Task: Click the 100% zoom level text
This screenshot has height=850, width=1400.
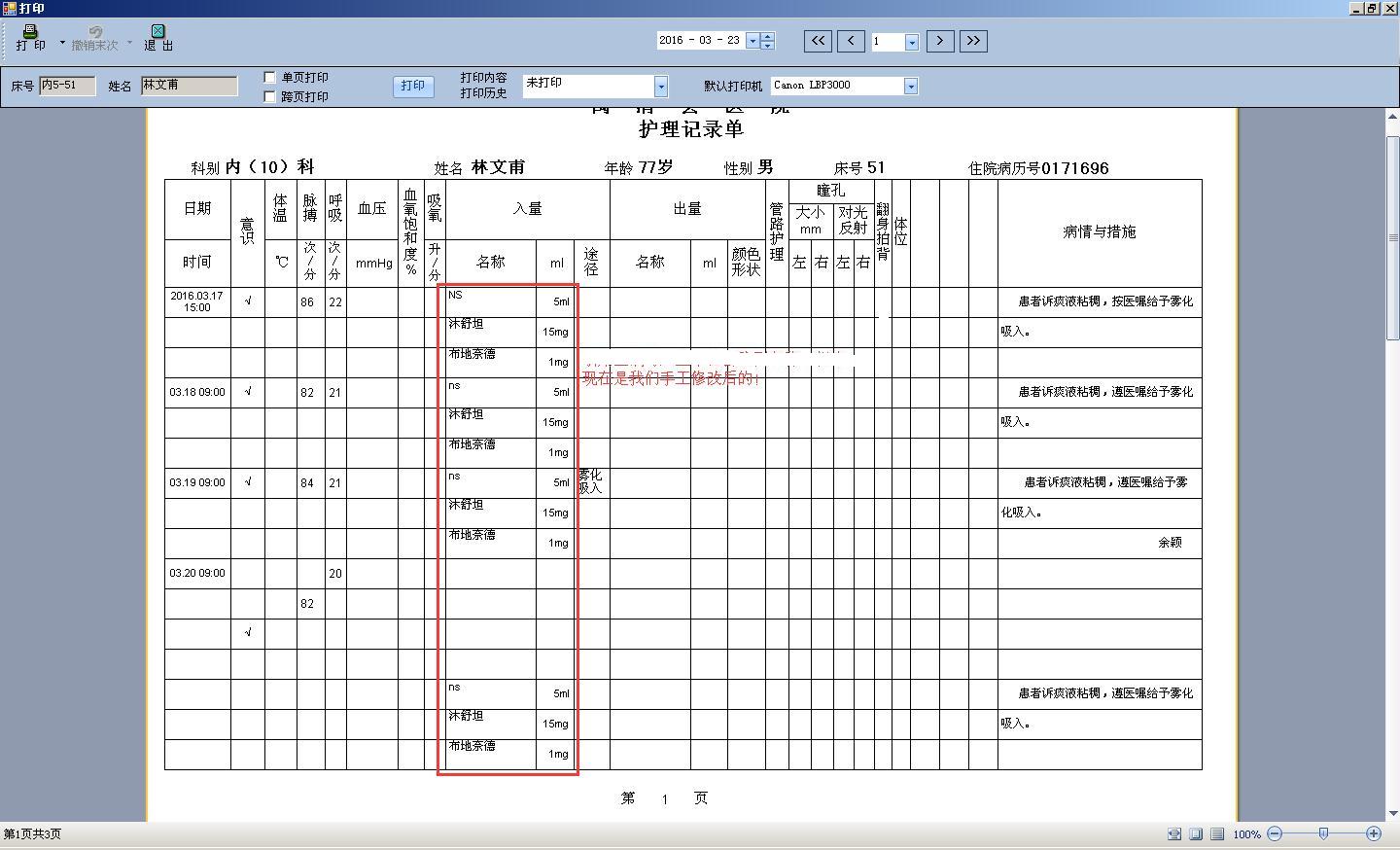Action: (x=1246, y=834)
